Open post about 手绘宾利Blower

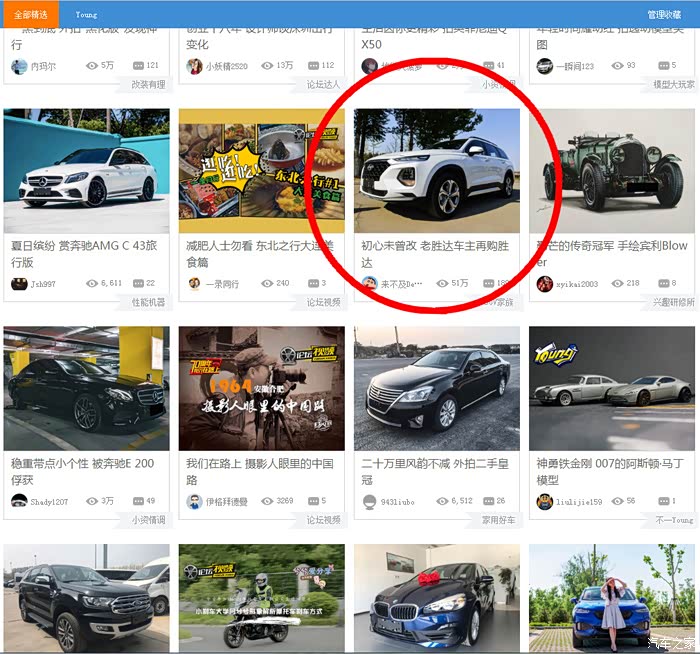pos(612,254)
